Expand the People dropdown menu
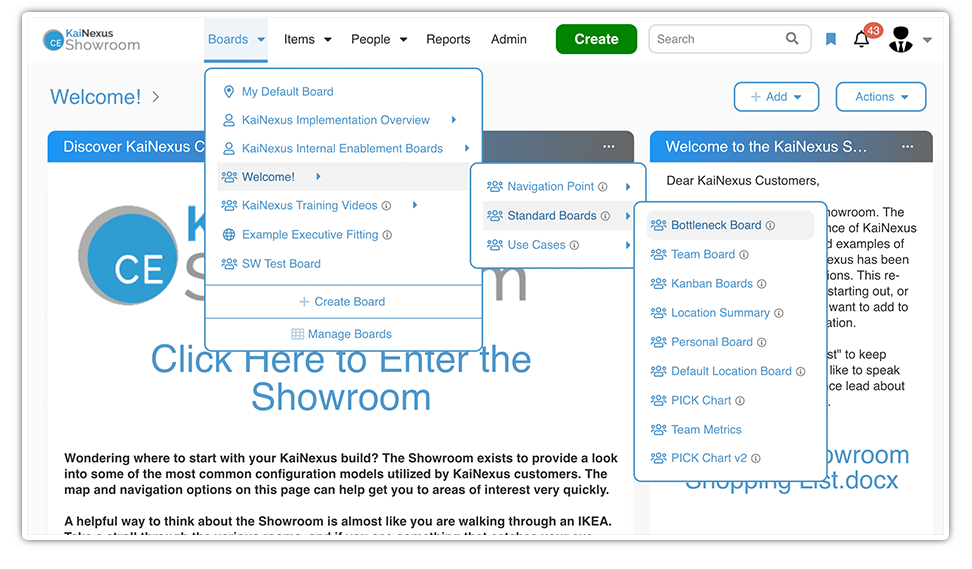The width and height of the screenshot is (972, 569). (378, 40)
